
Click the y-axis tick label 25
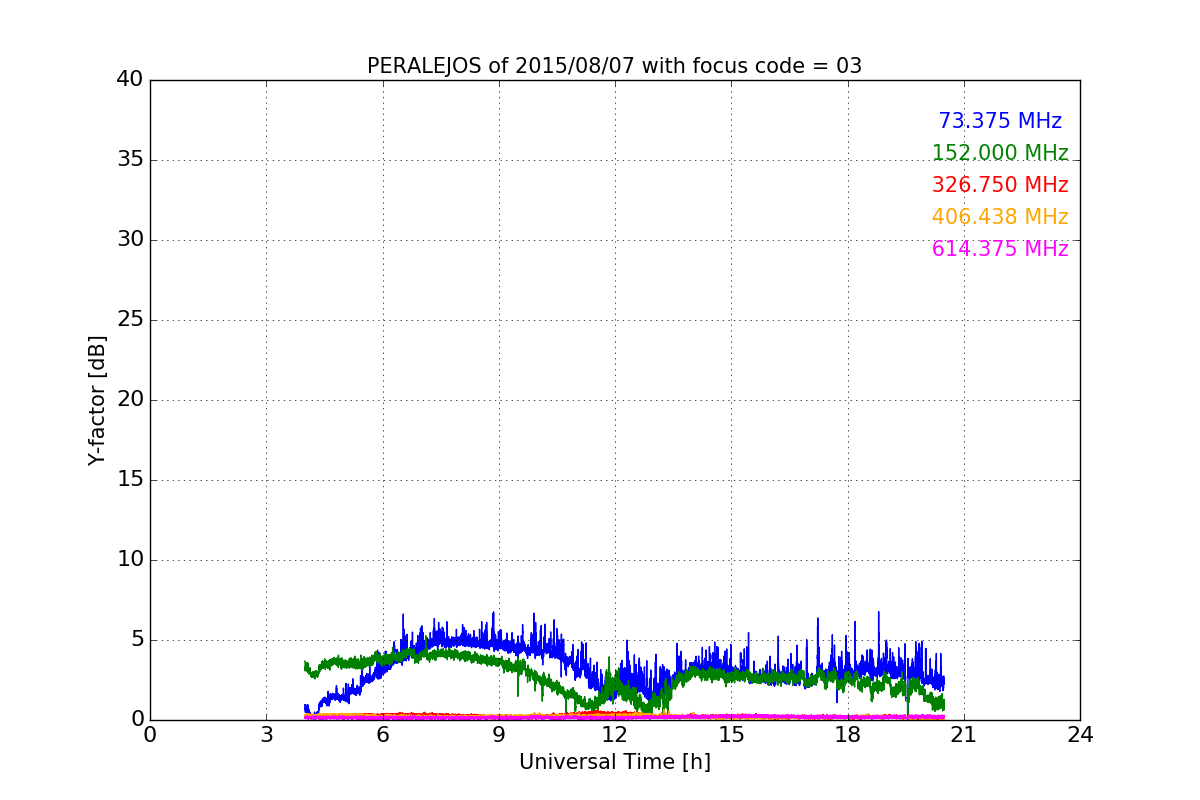click(130, 320)
